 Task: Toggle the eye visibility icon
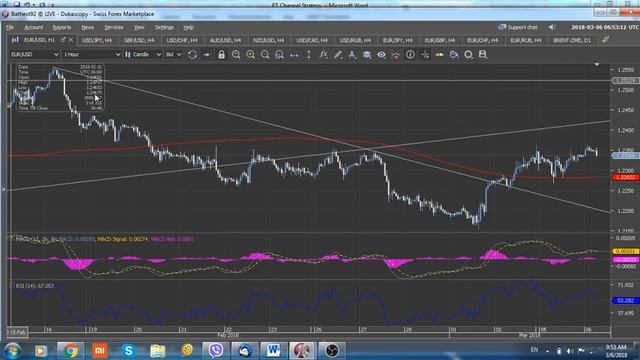(x=381, y=55)
